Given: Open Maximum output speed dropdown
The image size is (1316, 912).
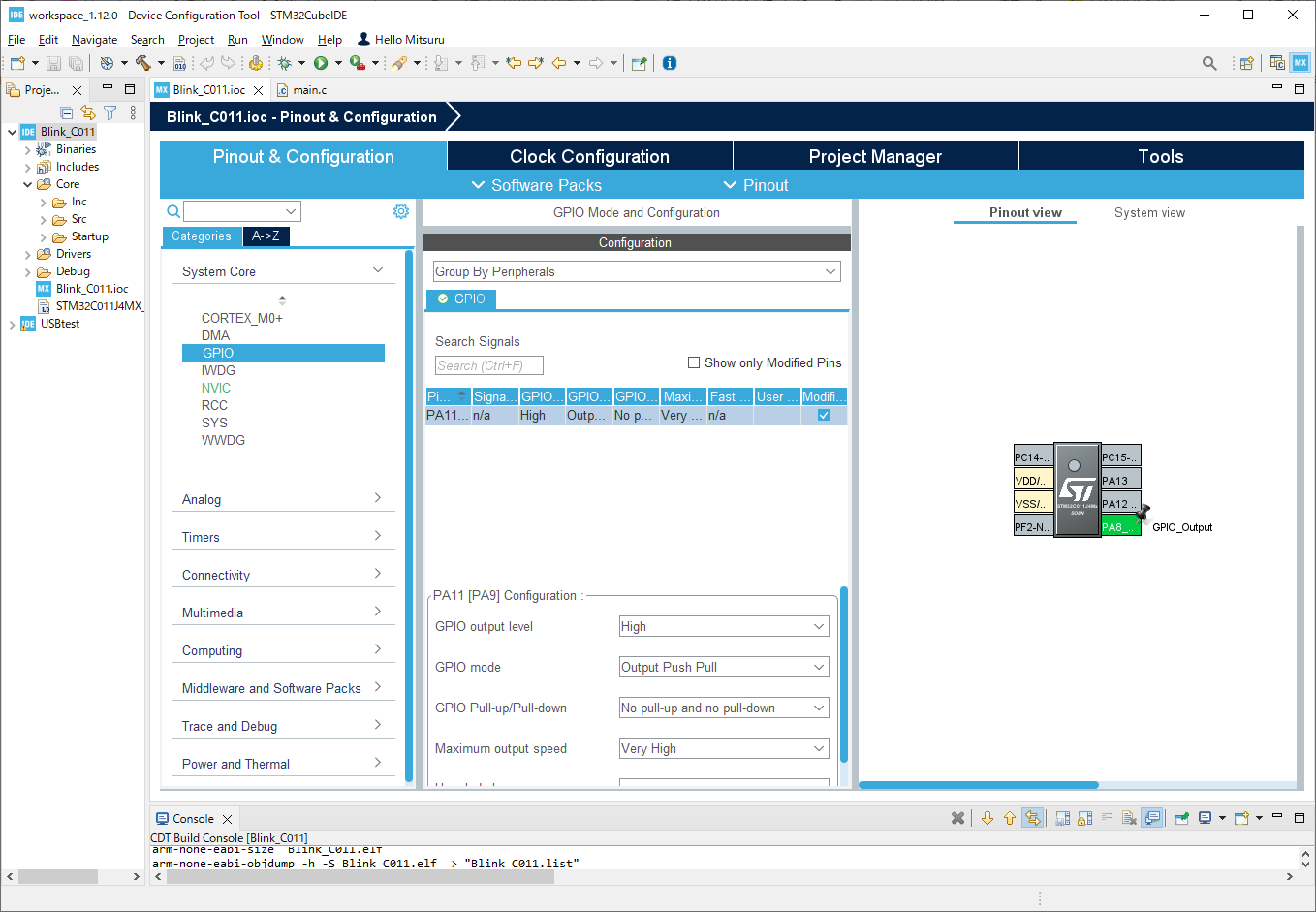Looking at the screenshot, I should (724, 748).
